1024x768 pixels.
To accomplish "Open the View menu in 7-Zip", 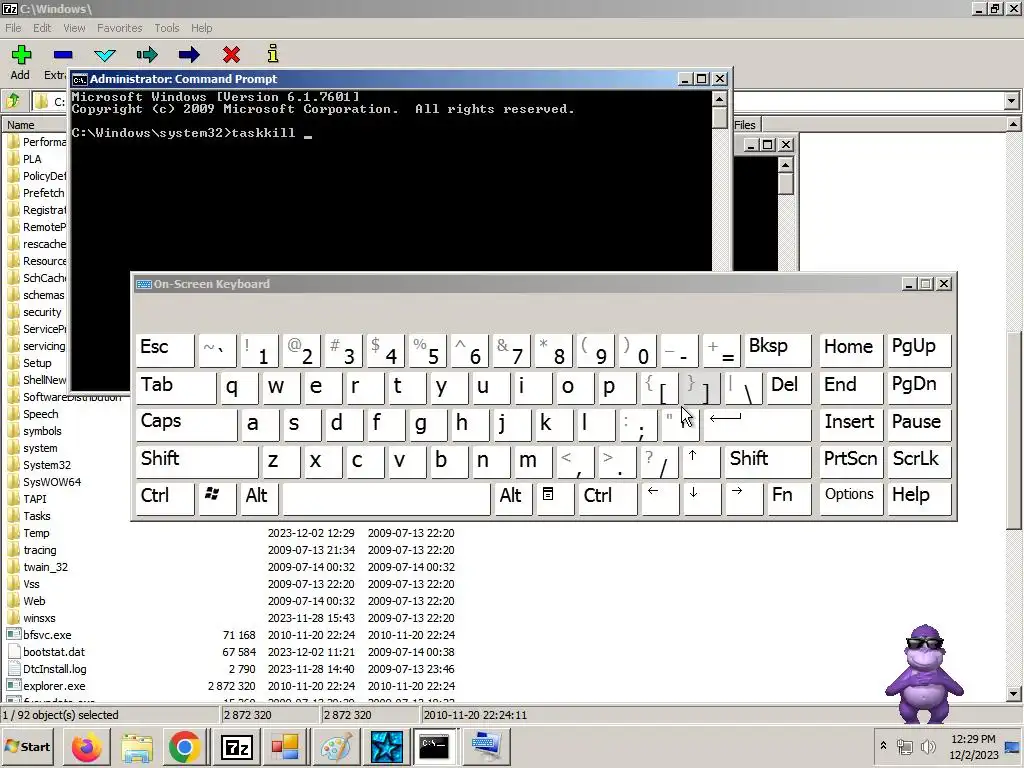I will tap(74, 28).
